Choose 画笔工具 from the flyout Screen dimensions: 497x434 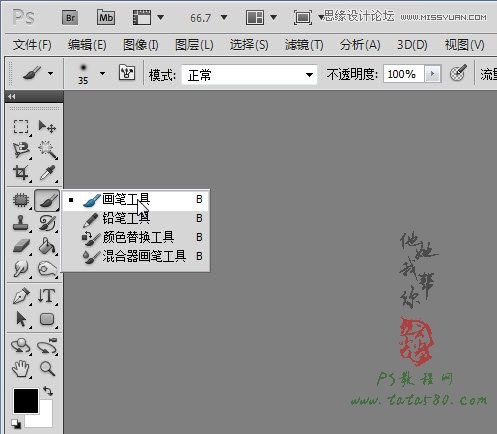pos(136,200)
